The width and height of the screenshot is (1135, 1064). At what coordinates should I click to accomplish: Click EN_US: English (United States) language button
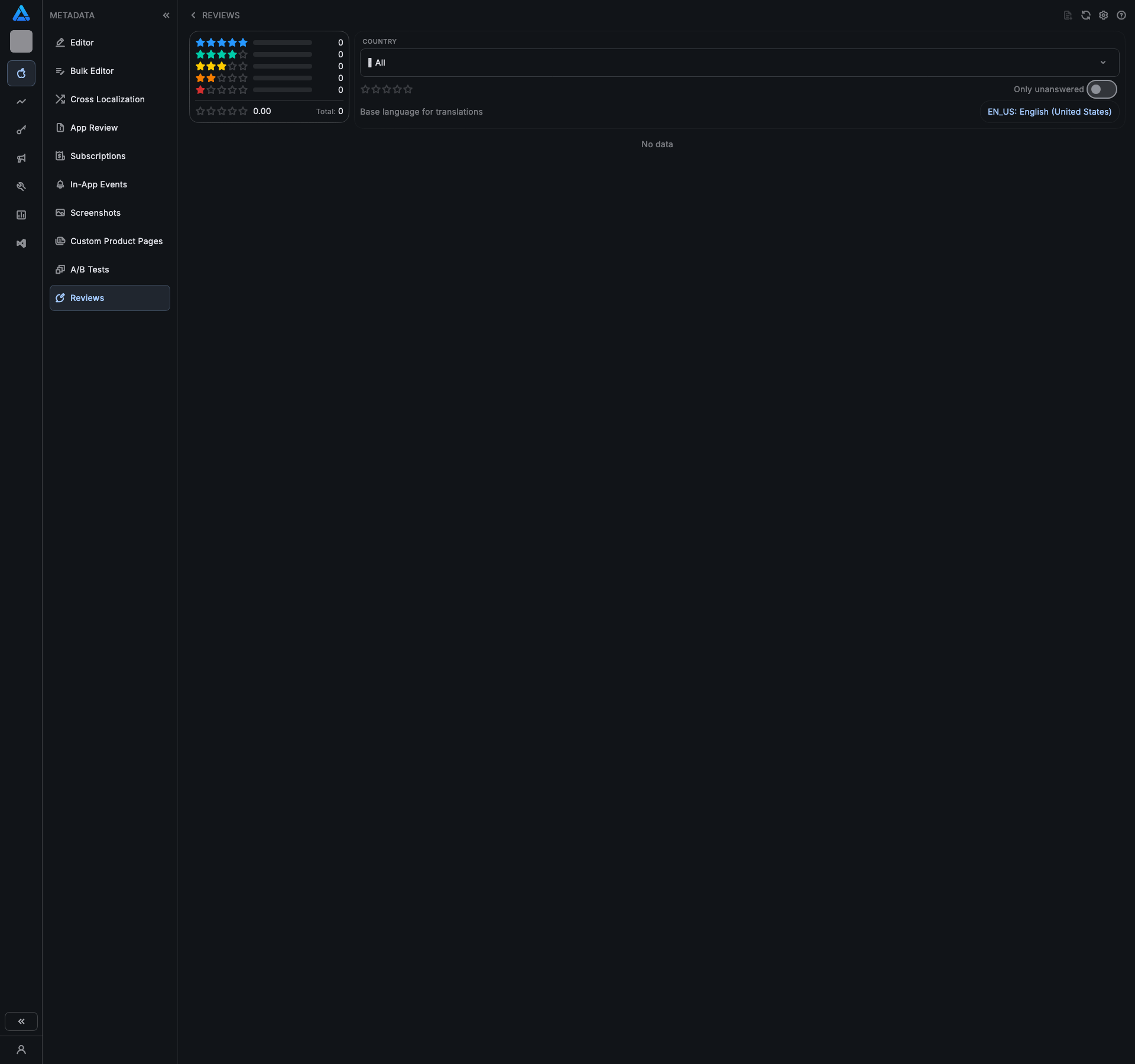[1049, 112]
